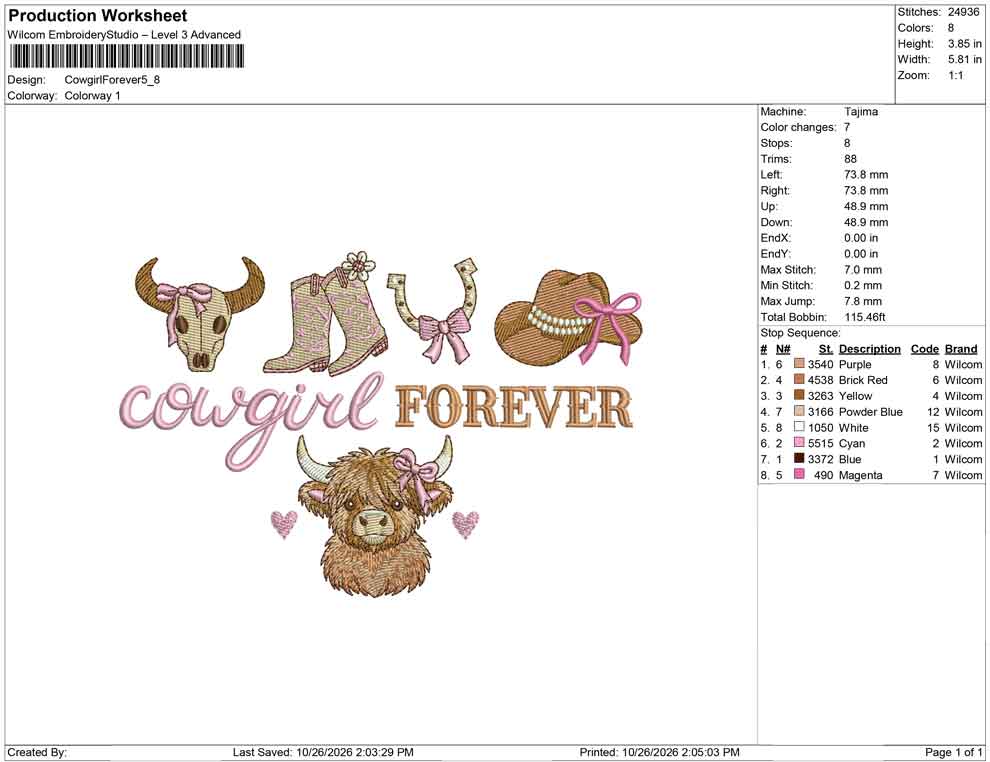Click the highland cow embroidery motif
The width and height of the screenshot is (990, 762).
(375, 516)
